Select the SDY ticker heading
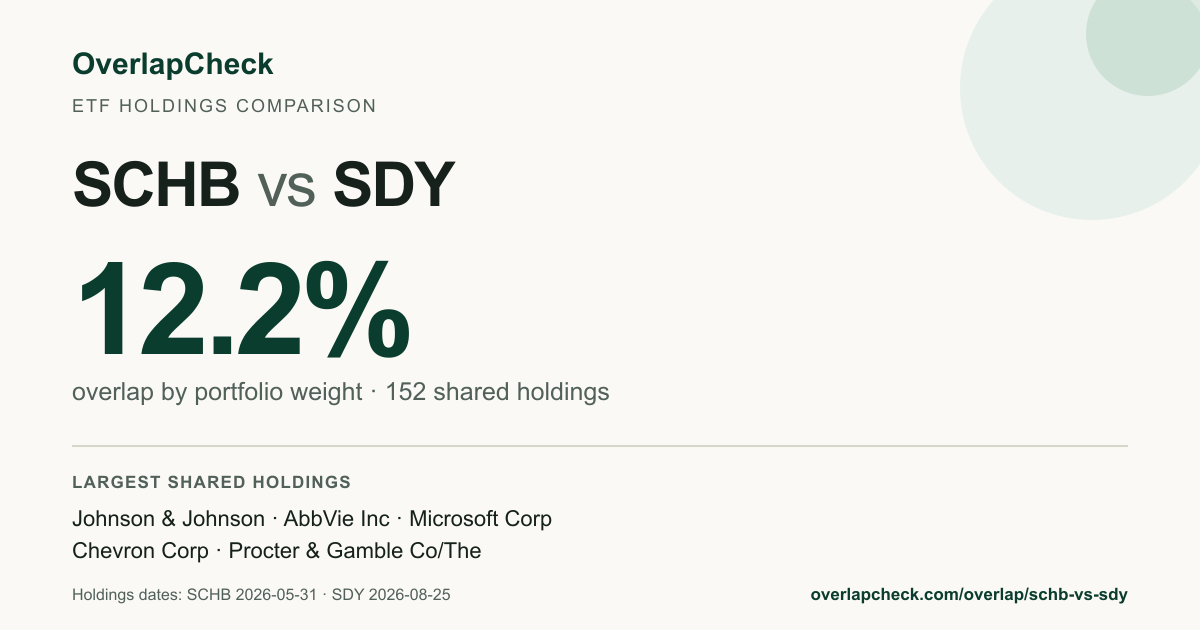1200x630 pixels. (x=394, y=183)
